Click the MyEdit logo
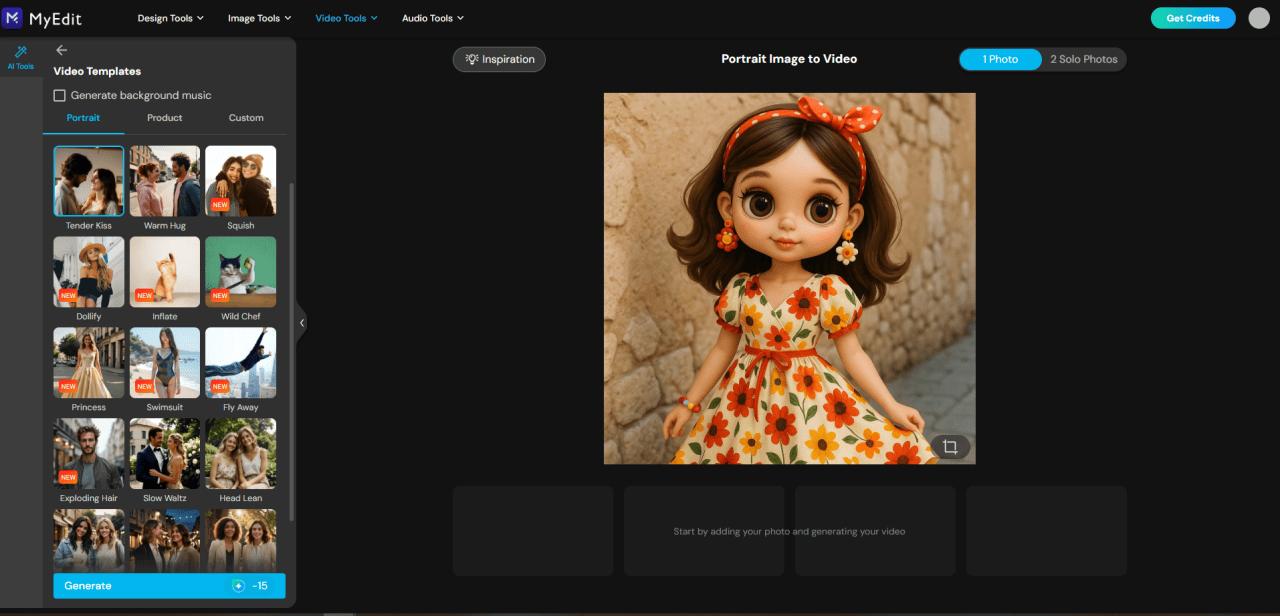1280x616 pixels. click(44, 17)
